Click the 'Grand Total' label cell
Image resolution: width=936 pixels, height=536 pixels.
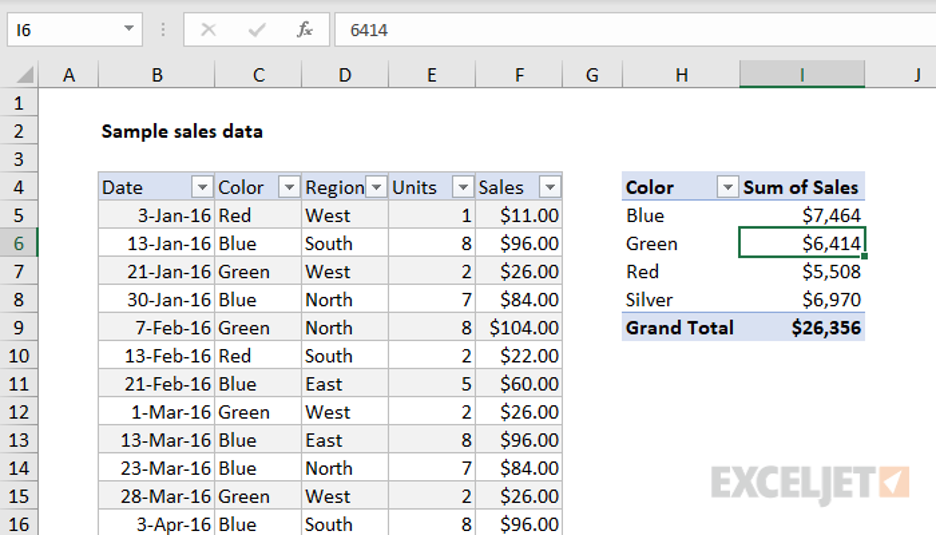[681, 328]
